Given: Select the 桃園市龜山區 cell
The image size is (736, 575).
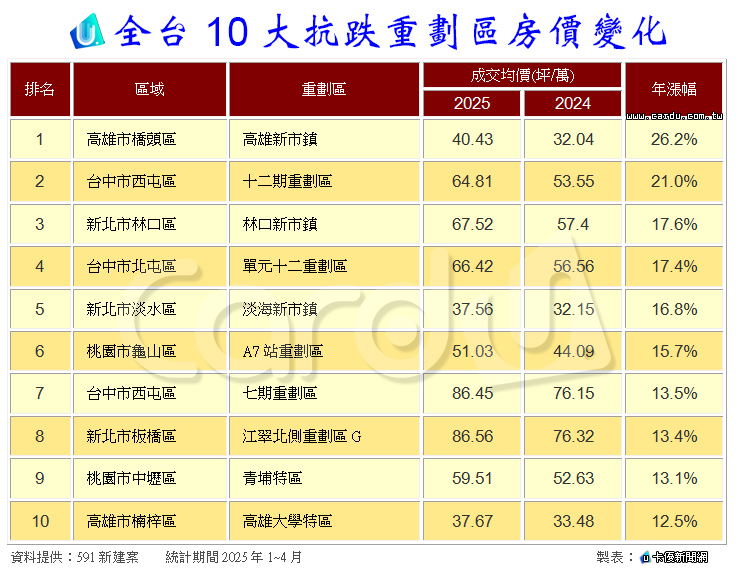Looking at the screenshot, I should pos(150,351).
